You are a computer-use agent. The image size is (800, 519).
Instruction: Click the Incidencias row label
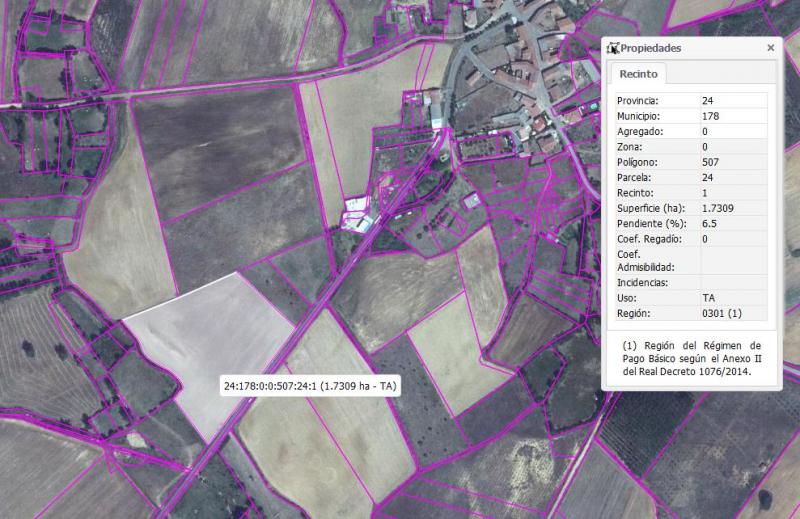pos(643,283)
